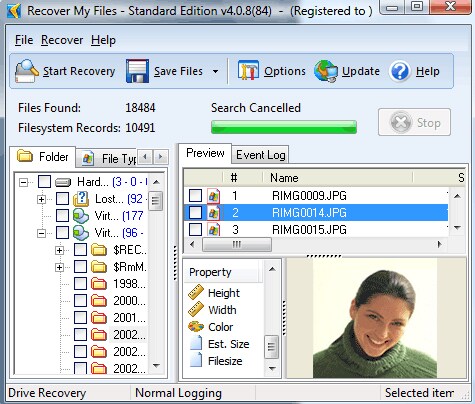The width and height of the screenshot is (475, 404).
Task: Click the Virt... (177 drive icon
Action: coord(81,216)
